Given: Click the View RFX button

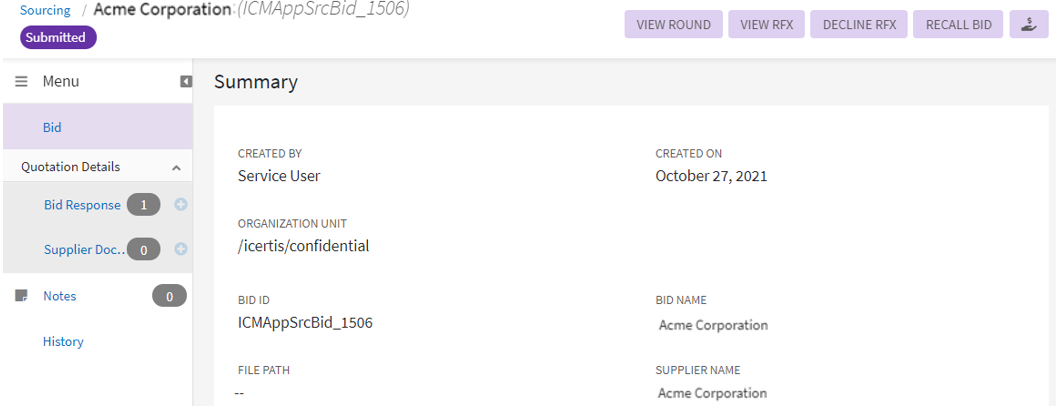Looking at the screenshot, I should 767,25.
